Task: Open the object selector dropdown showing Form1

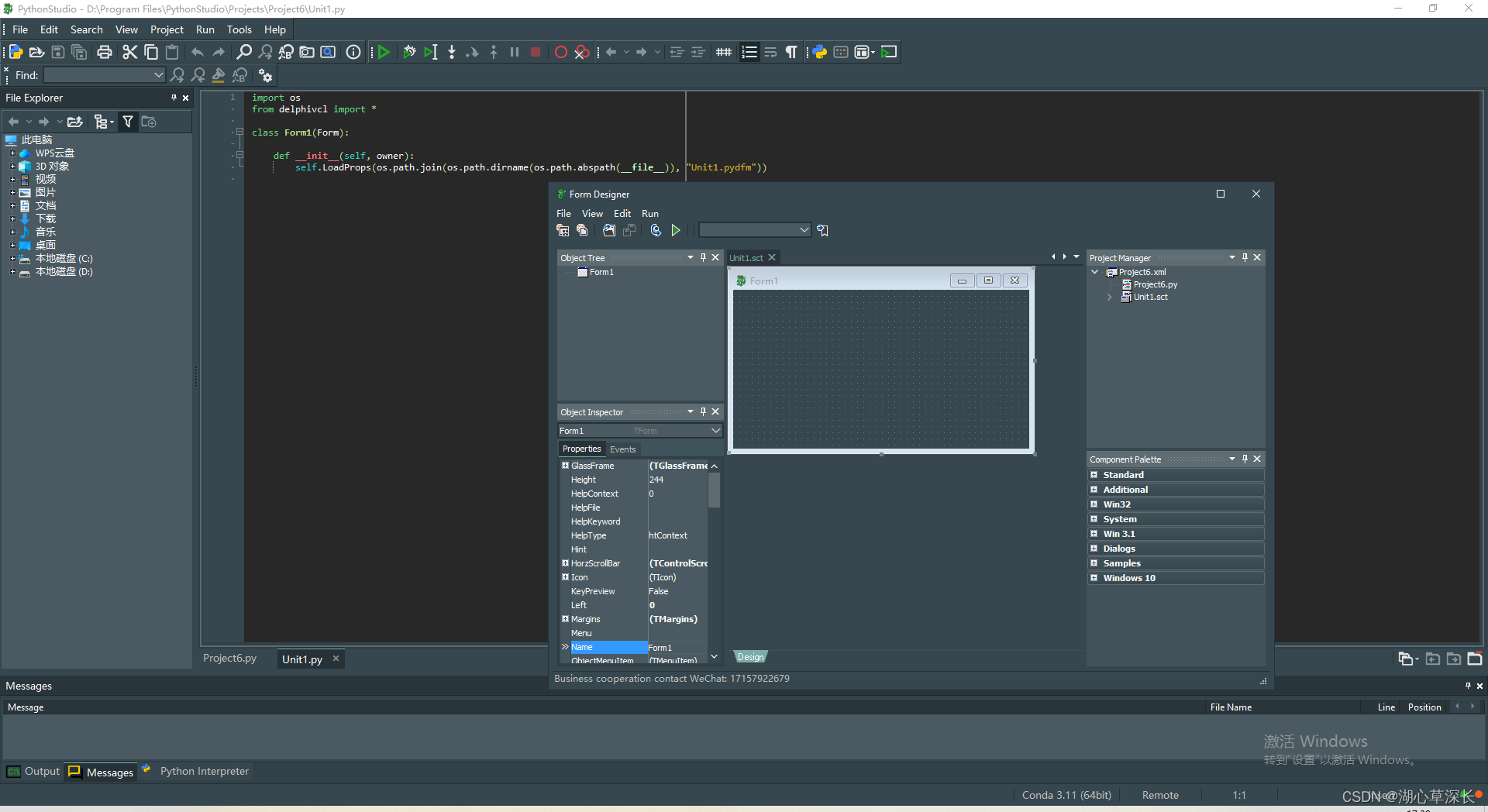Action: 715,430
